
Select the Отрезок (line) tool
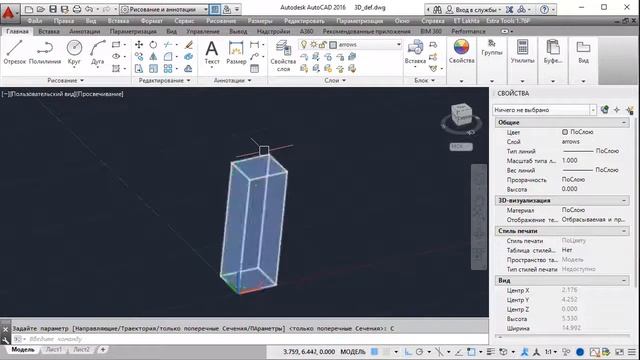tap(14, 52)
